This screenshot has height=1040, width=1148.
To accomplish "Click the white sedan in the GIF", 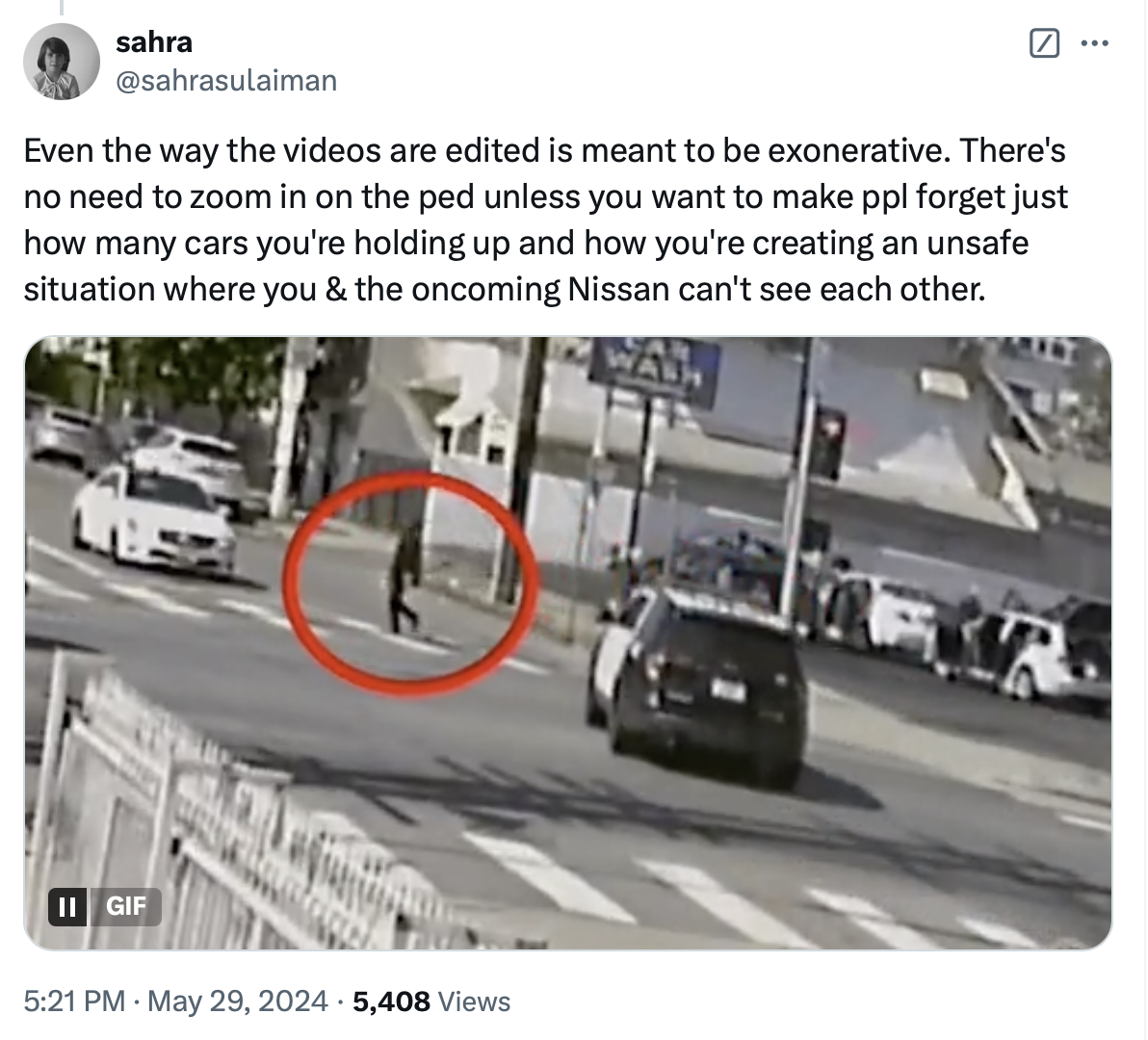I will (x=154, y=519).
